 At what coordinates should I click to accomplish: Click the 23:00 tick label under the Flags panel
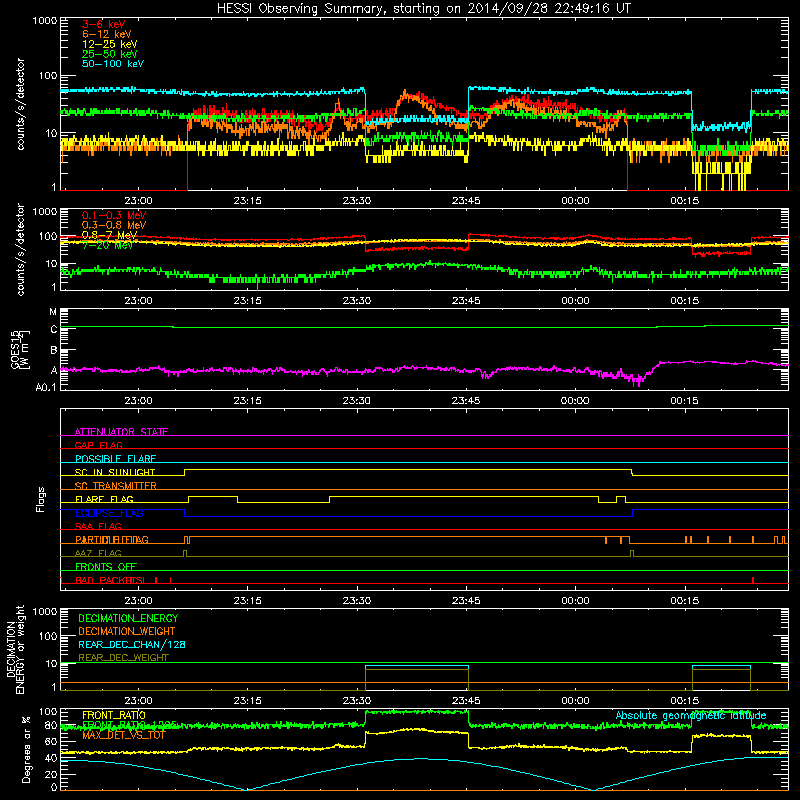[x=138, y=601]
